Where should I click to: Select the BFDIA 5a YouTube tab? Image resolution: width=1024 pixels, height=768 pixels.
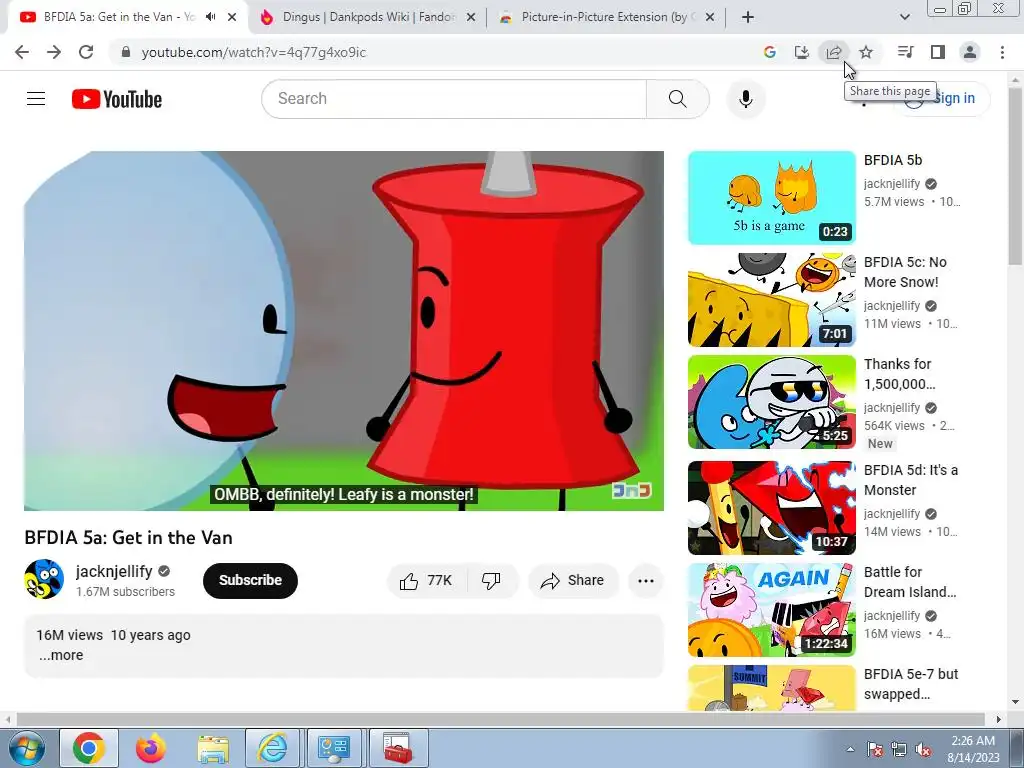pyautogui.click(x=119, y=17)
